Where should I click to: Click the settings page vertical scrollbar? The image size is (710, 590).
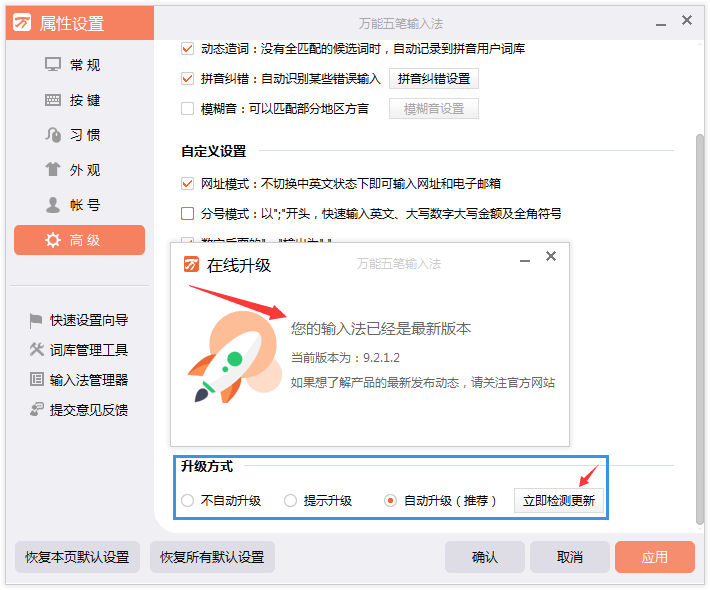click(700, 329)
